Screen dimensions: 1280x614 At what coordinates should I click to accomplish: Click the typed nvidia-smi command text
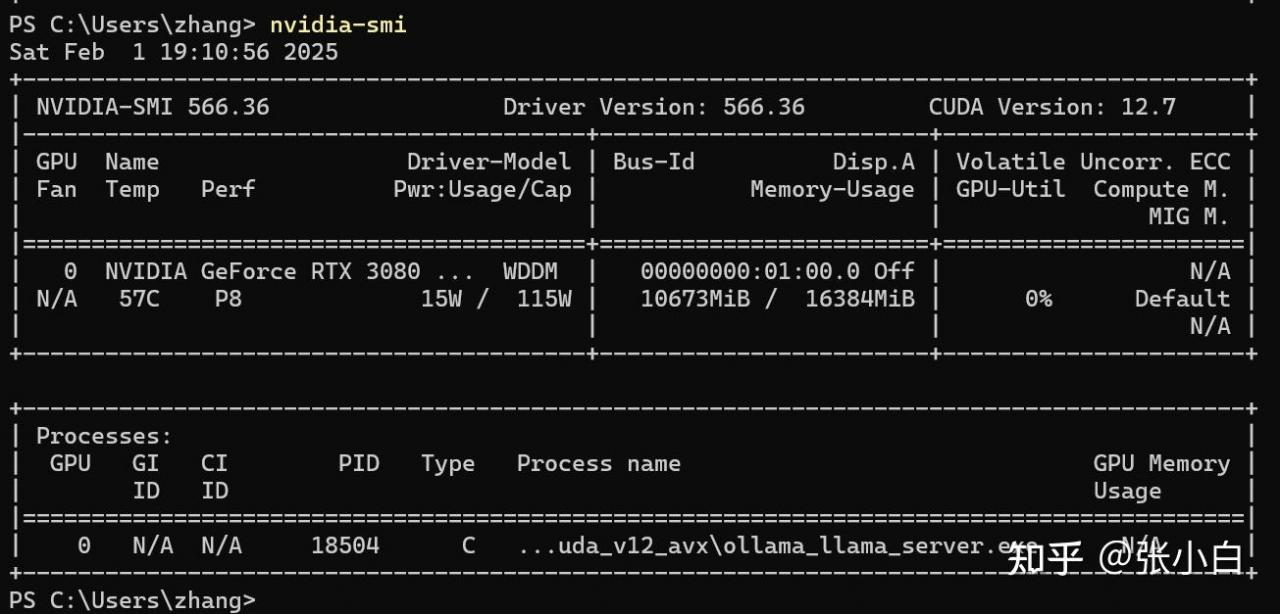tap(338, 25)
